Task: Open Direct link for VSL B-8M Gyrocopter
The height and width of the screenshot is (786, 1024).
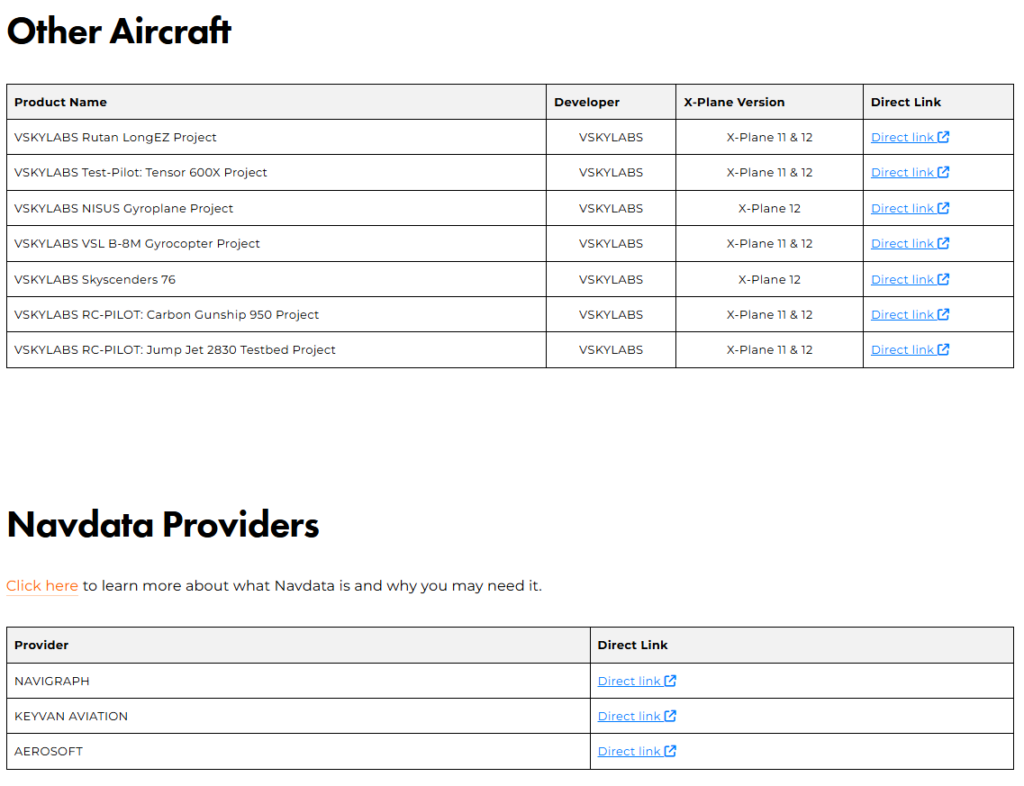Action: tap(910, 244)
